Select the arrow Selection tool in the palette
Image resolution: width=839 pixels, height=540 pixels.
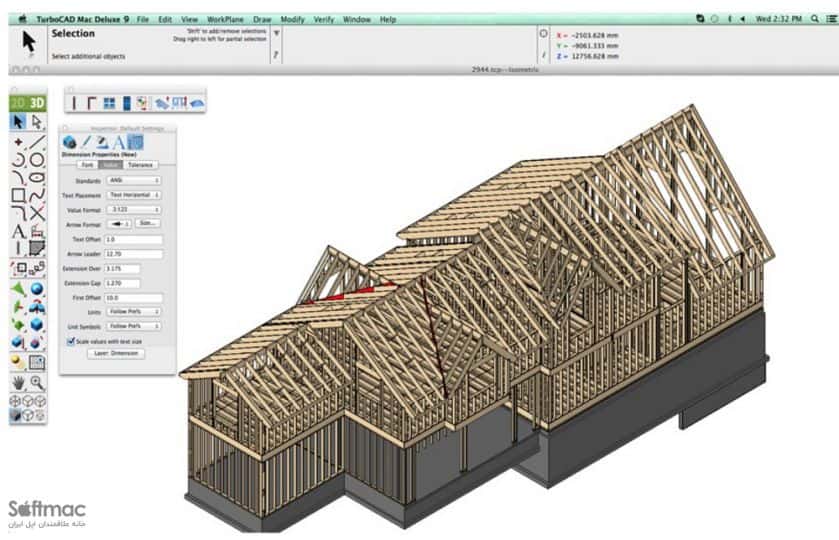click(x=18, y=122)
